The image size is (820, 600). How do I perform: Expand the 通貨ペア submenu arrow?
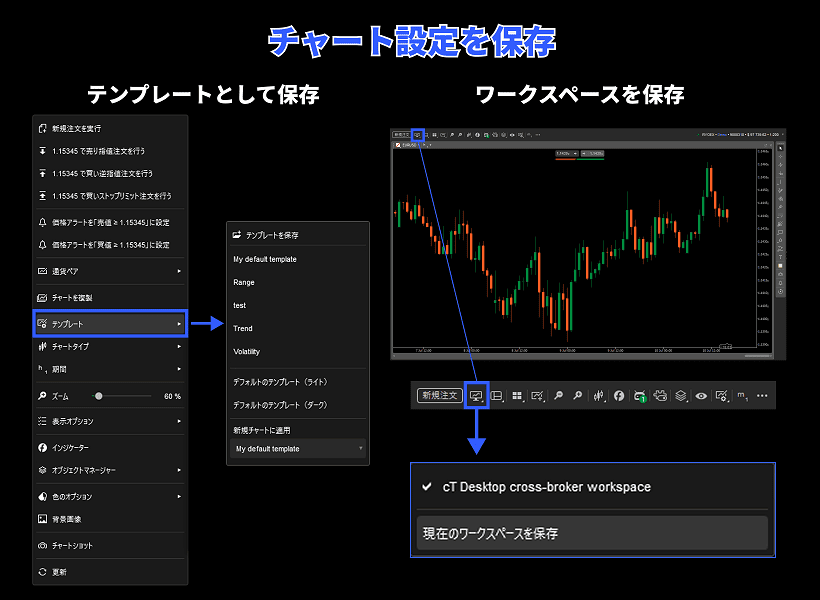click(x=179, y=271)
